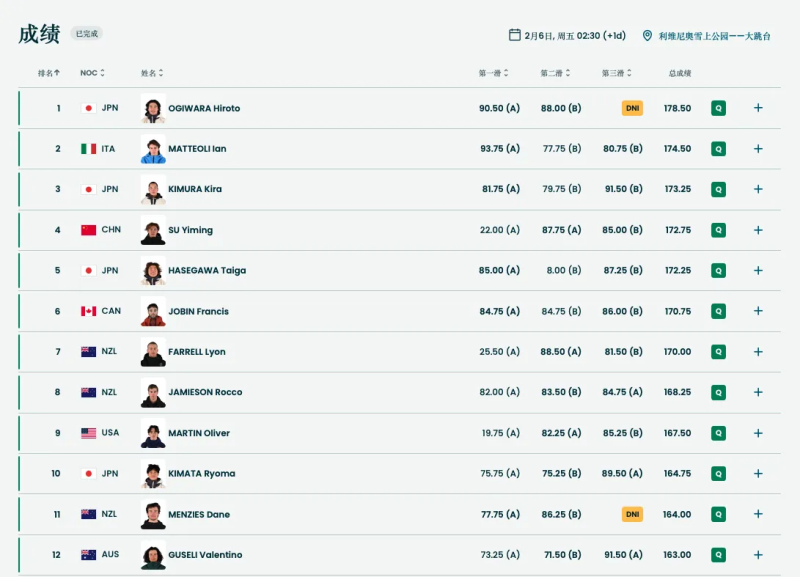Expand SU Yiming's result details plus icon
The height and width of the screenshot is (577, 800).
click(x=758, y=230)
